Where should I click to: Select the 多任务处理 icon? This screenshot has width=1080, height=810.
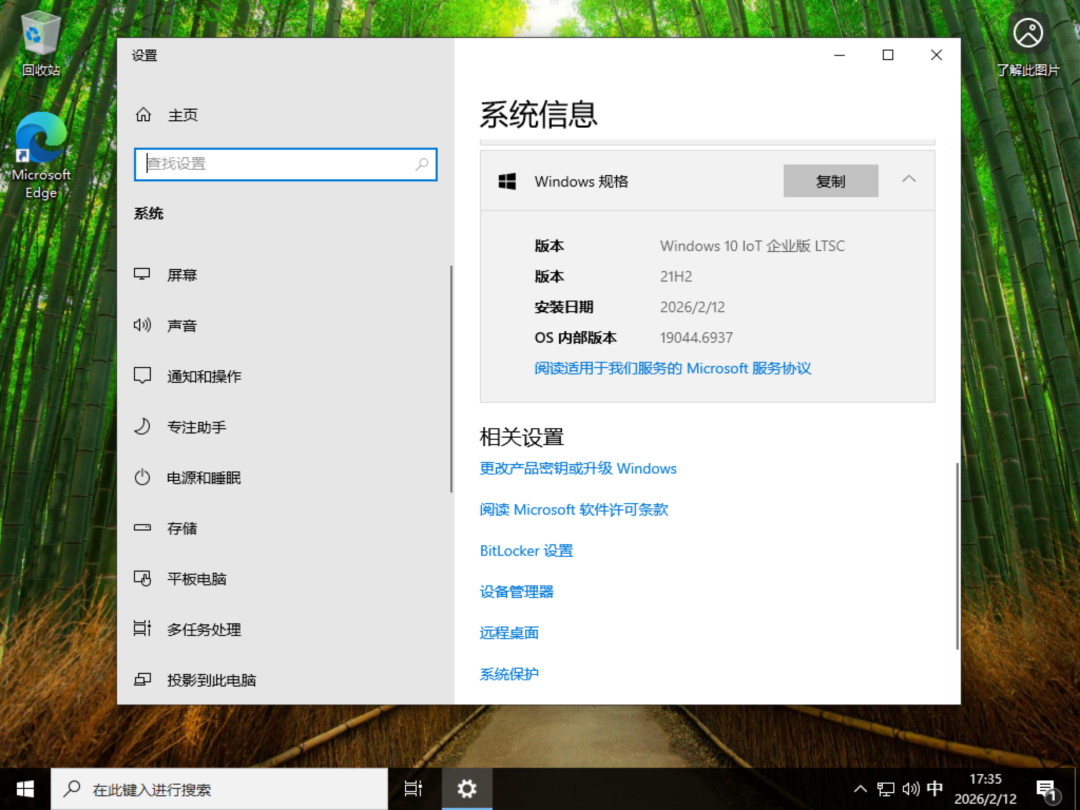142,629
